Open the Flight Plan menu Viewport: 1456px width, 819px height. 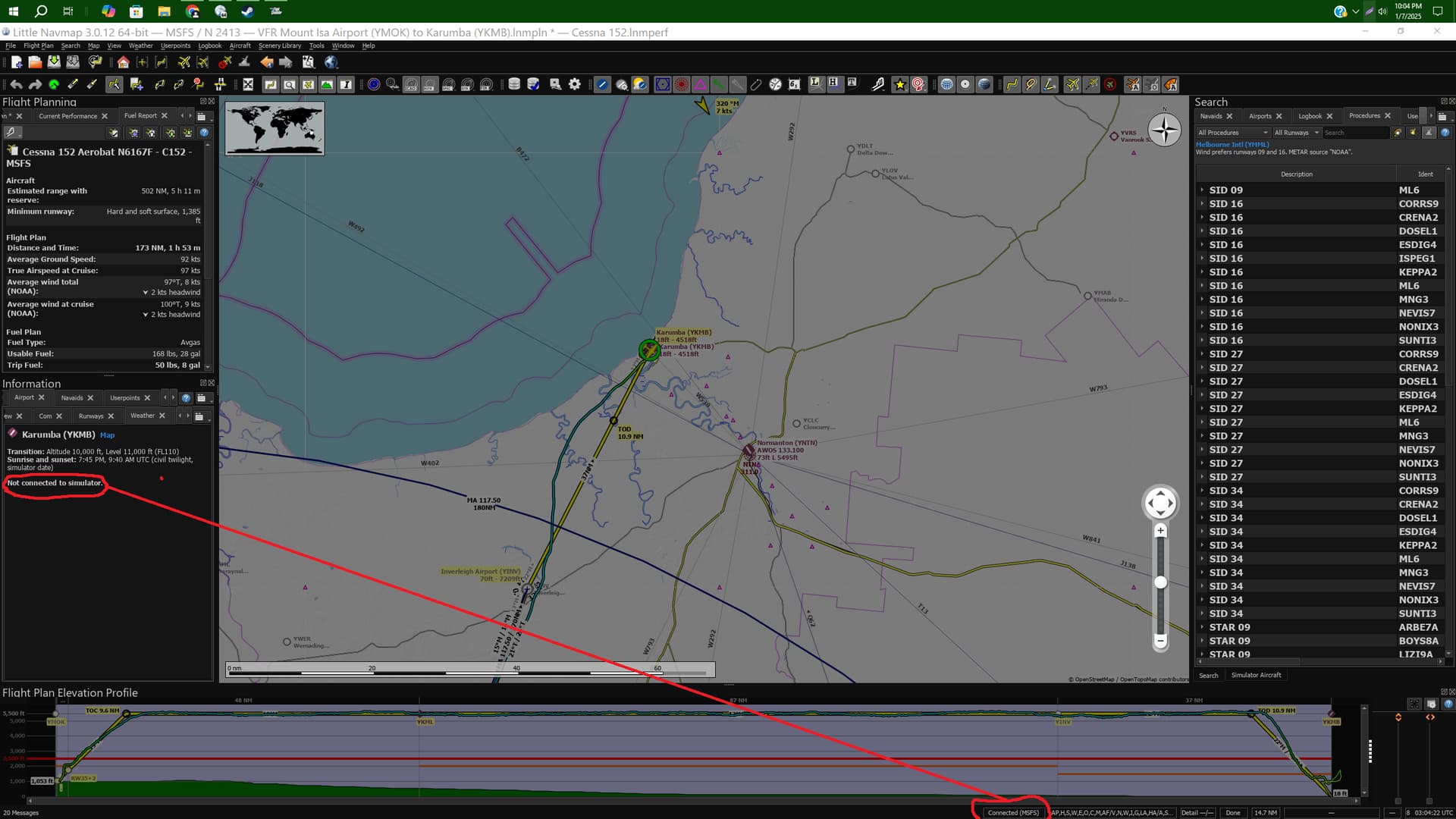[37, 45]
